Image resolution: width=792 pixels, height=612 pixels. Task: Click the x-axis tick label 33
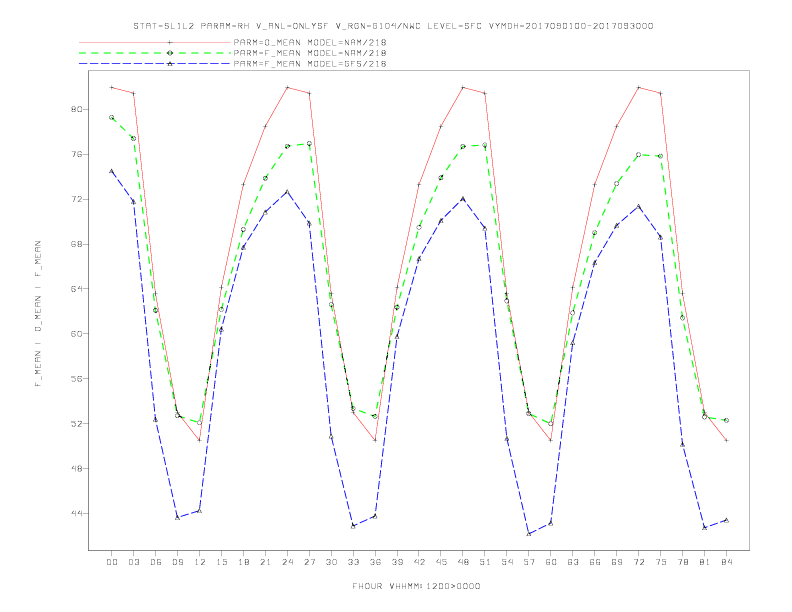(353, 562)
